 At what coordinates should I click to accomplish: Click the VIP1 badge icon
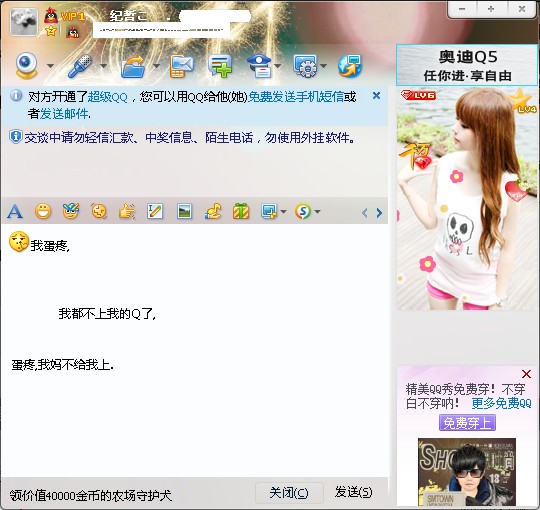click(73, 16)
